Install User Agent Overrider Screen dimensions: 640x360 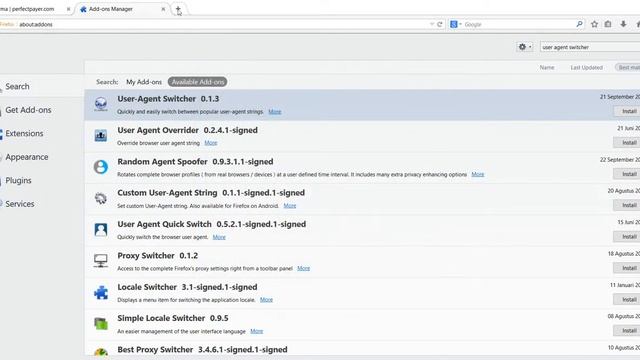(x=627, y=142)
